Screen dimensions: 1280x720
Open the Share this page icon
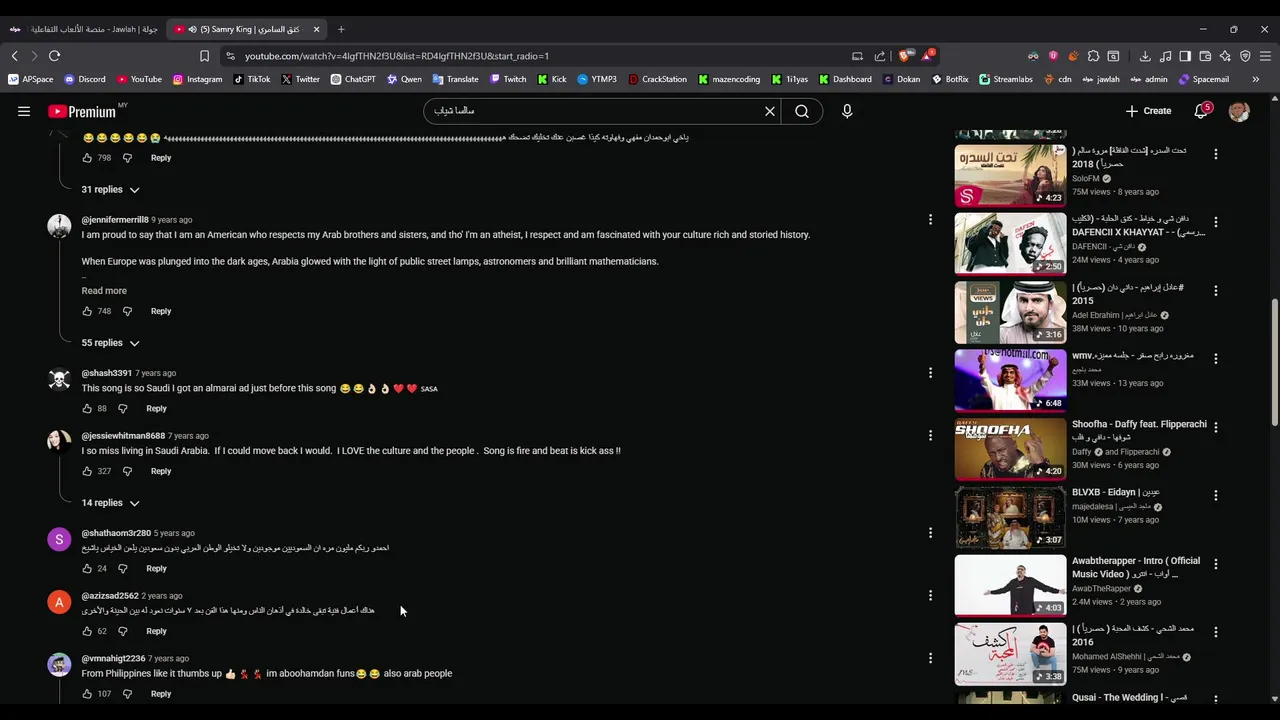pyautogui.click(x=880, y=56)
